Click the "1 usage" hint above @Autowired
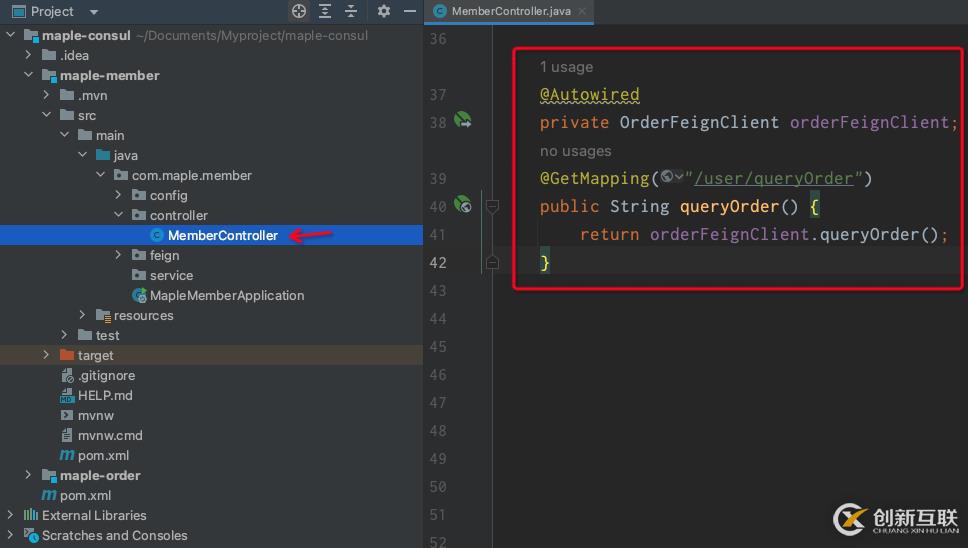Viewport: 968px width, 548px height. tap(566, 67)
